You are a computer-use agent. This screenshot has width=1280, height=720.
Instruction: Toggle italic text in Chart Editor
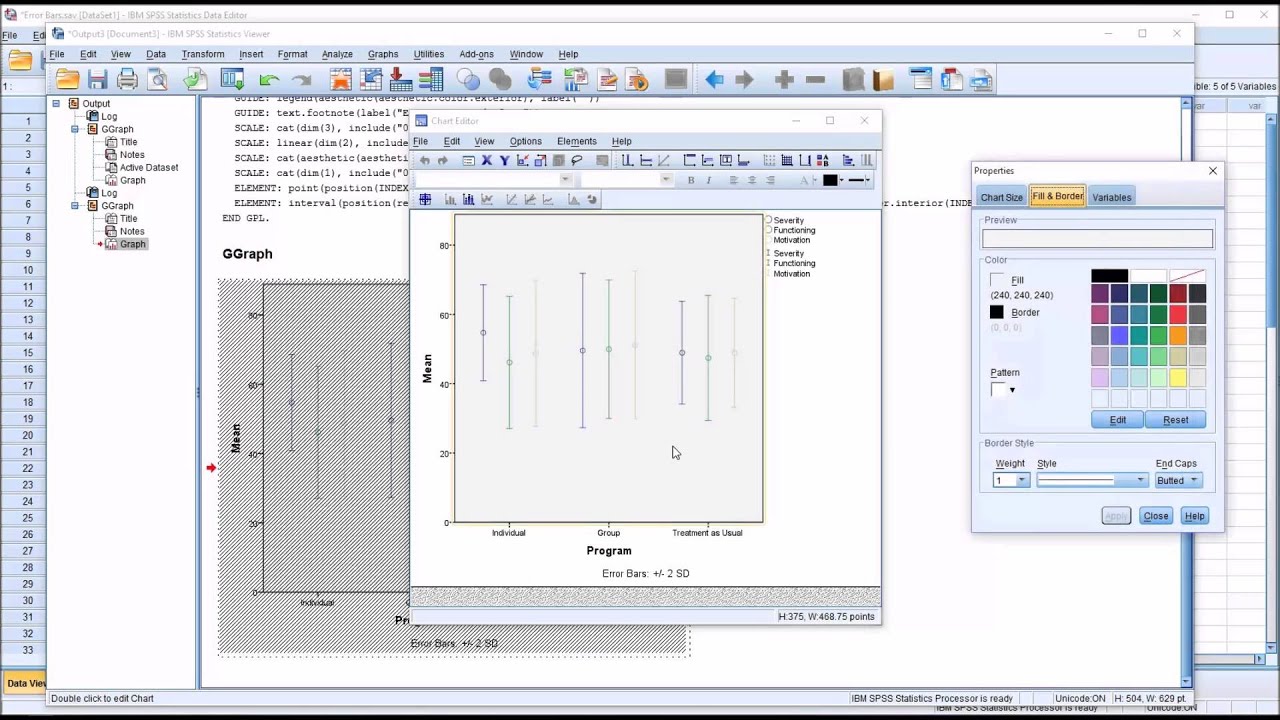pos(709,180)
